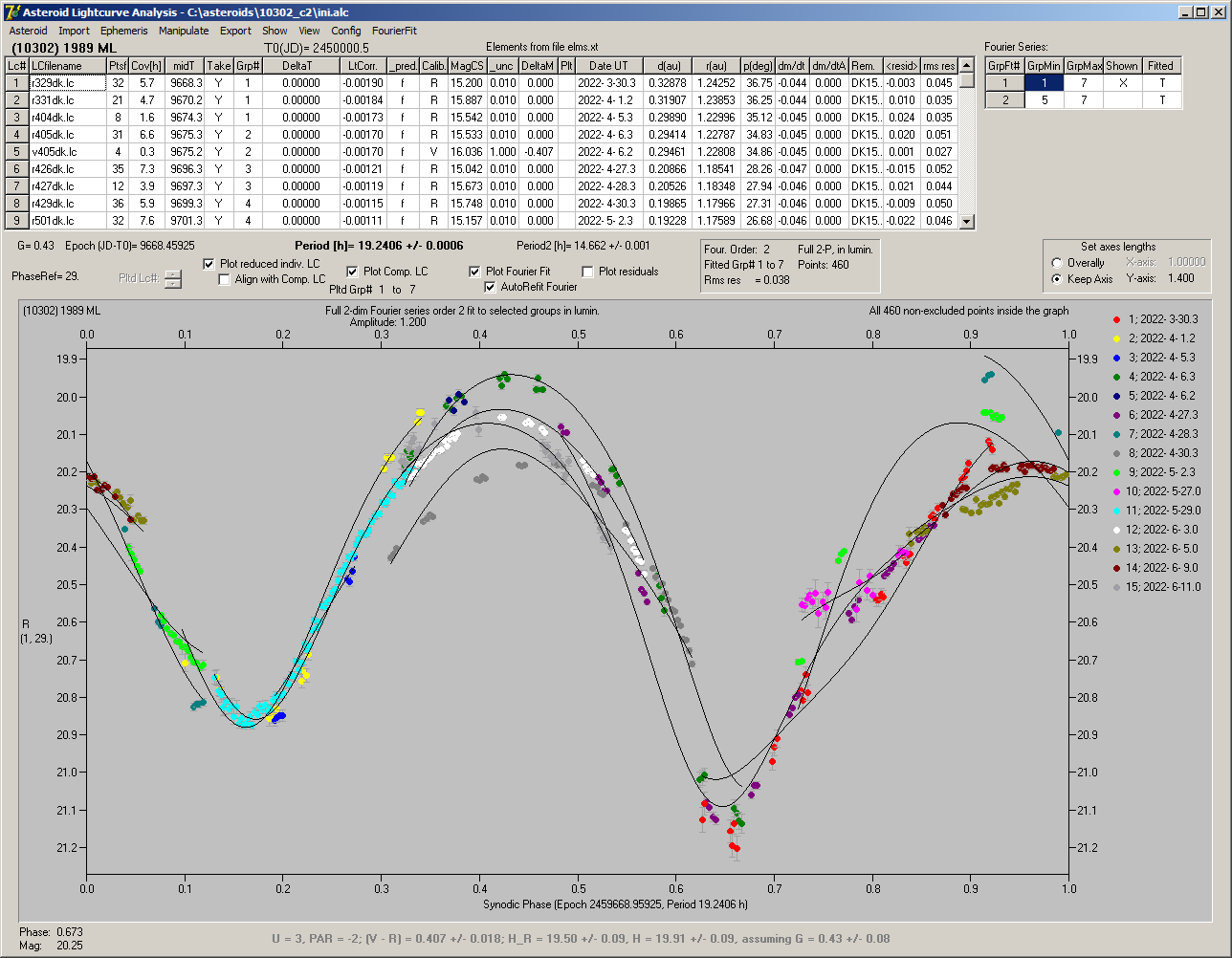This screenshot has width=1232, height=958.
Task: Click the r501dk.lc filename cell
Action: pos(67,221)
